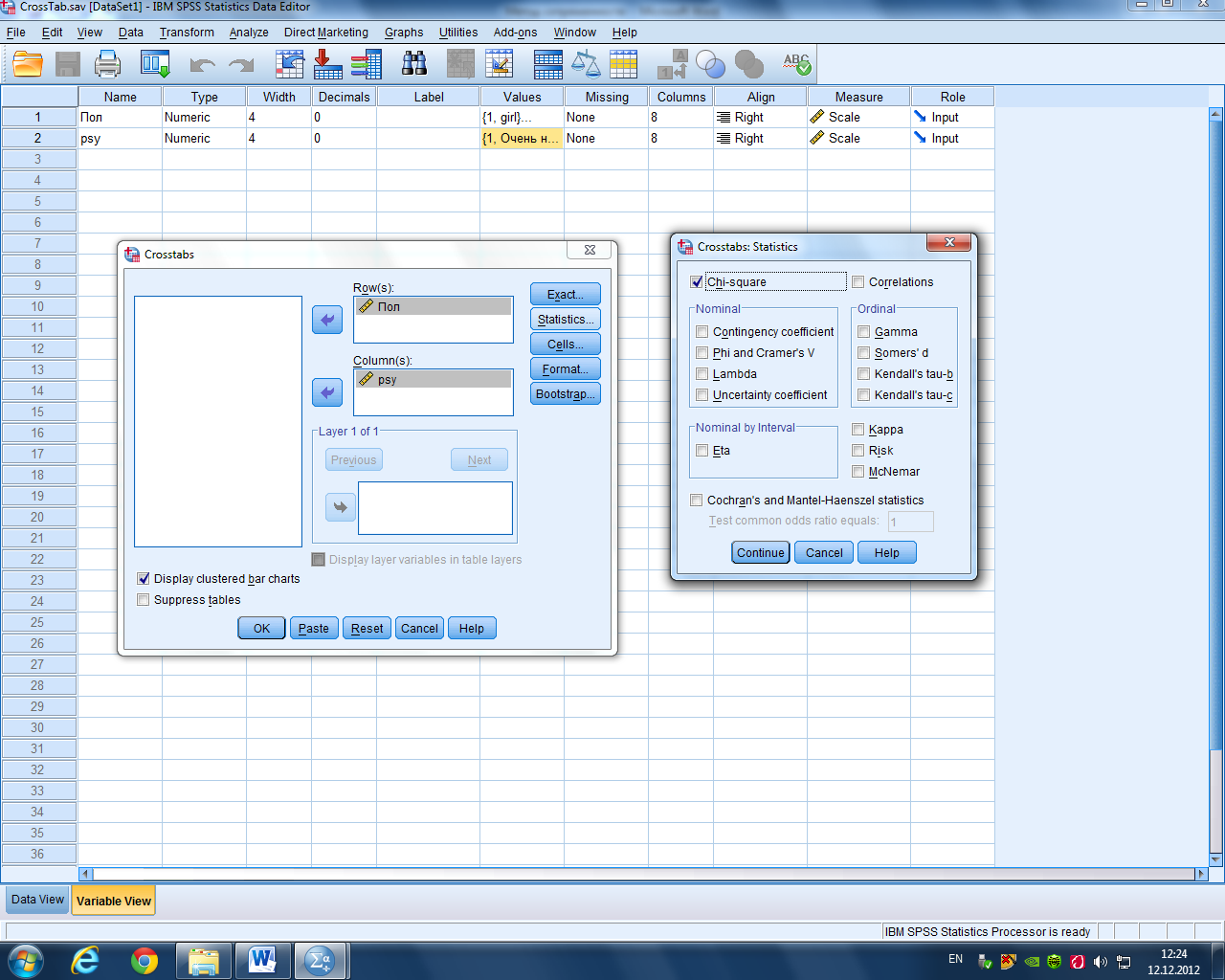
Task: Click the Name cell containing Пол
Action: click(120, 117)
